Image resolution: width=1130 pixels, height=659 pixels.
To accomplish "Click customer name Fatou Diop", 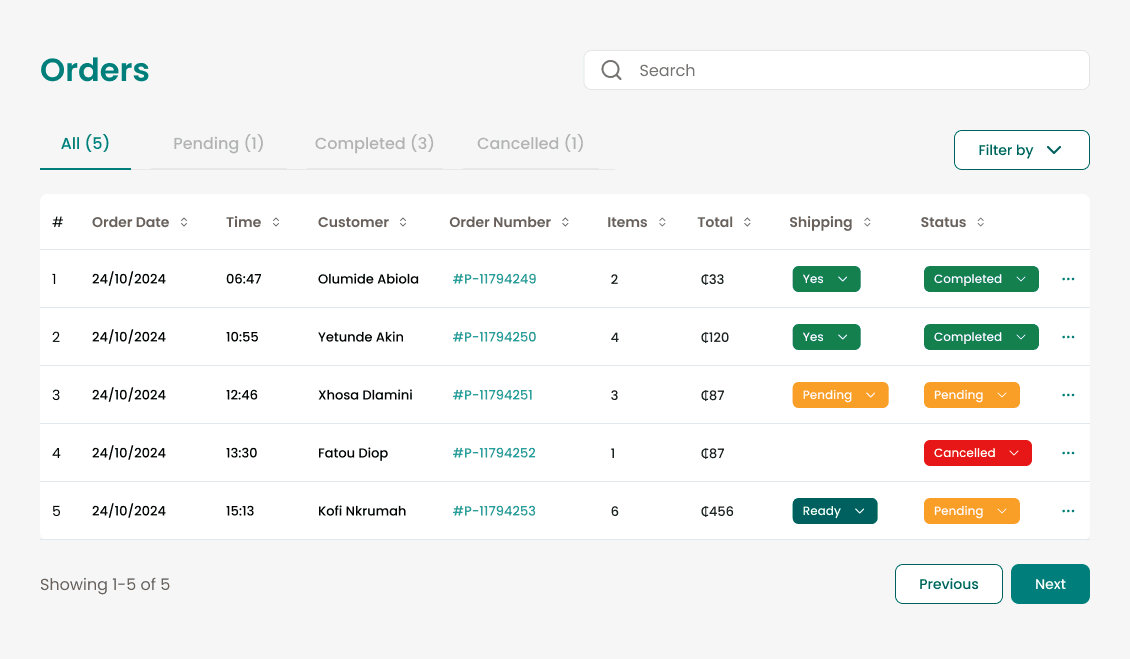I will pyautogui.click(x=353, y=453).
